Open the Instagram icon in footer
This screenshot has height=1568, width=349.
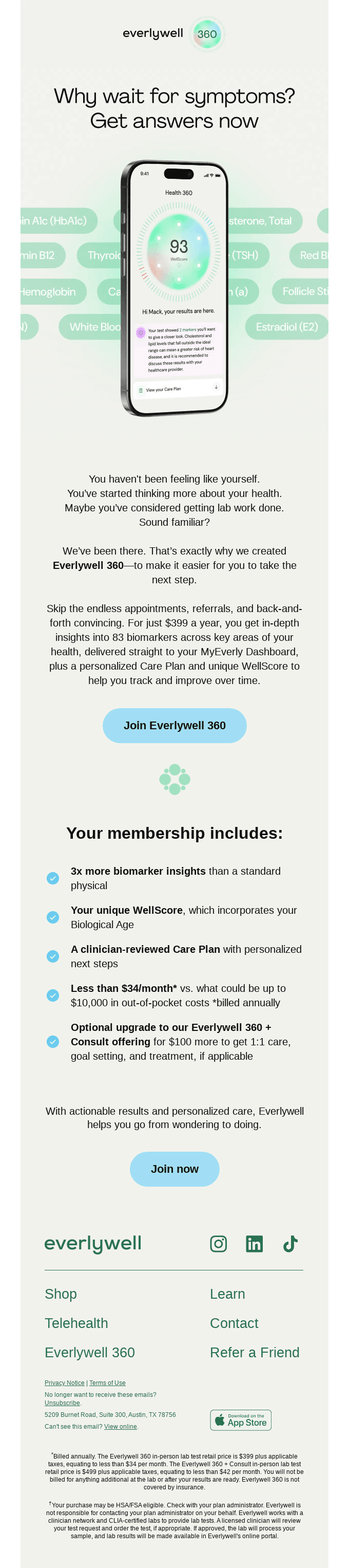pyautogui.click(x=218, y=1244)
